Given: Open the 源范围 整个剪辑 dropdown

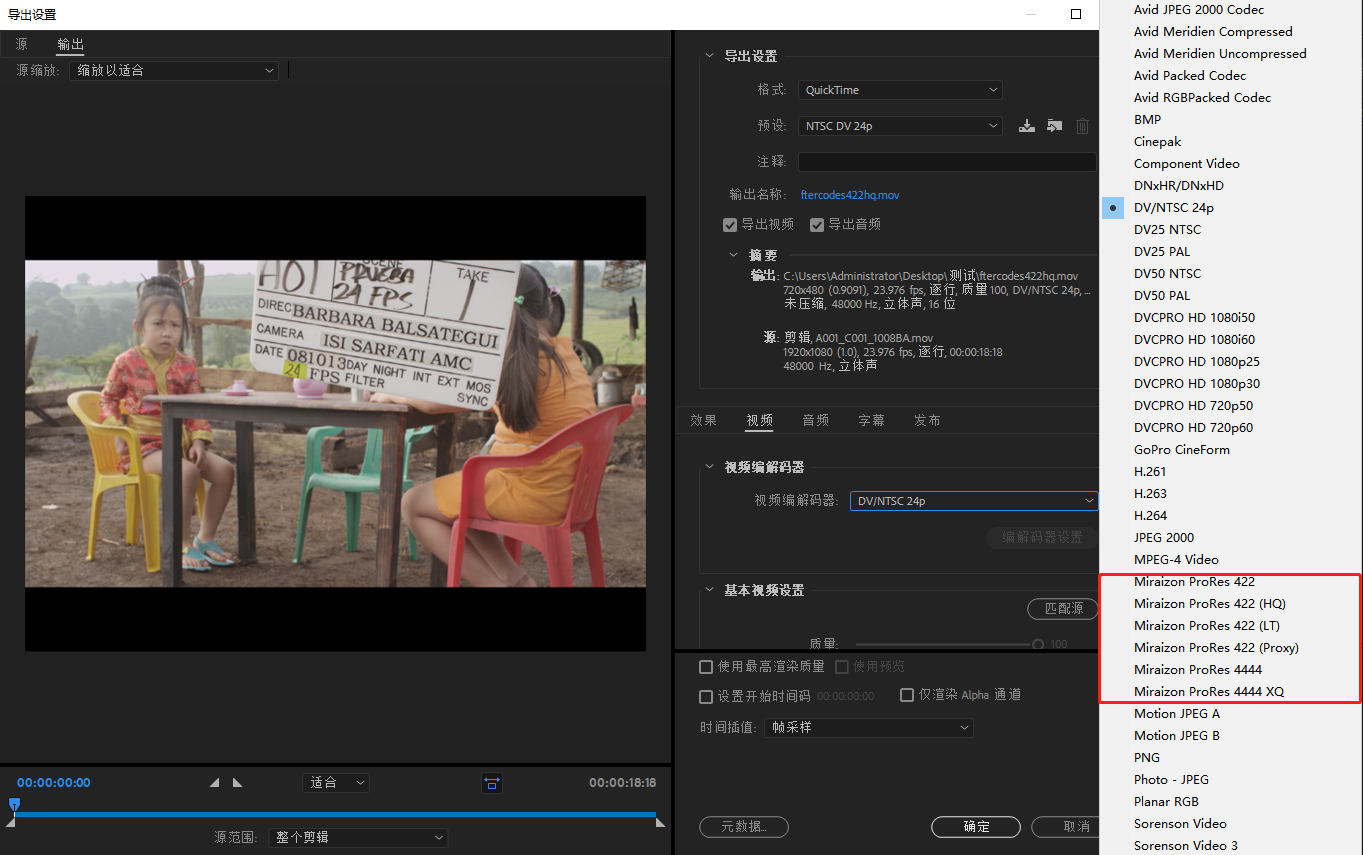Looking at the screenshot, I should [358, 837].
